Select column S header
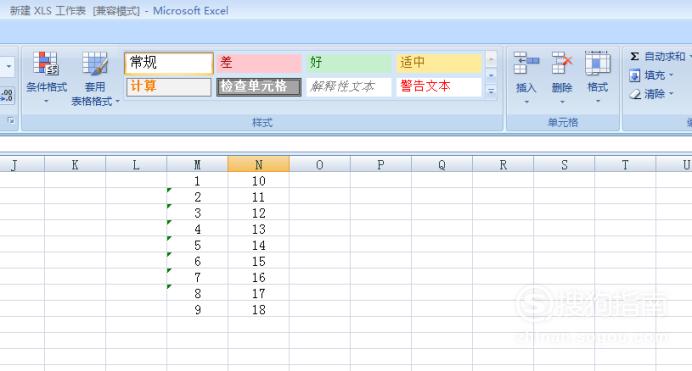 (564, 165)
